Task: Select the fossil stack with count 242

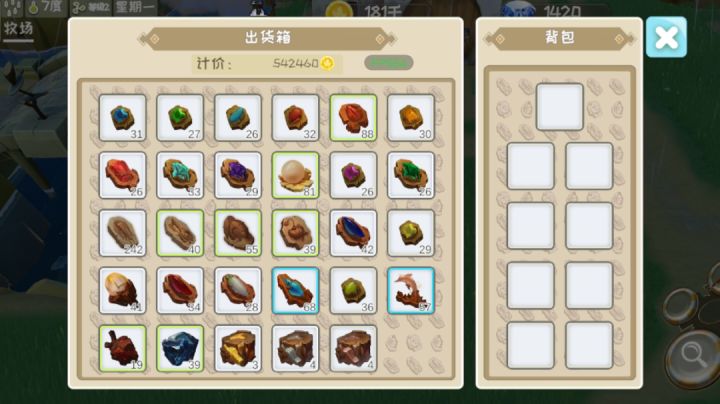Action: (123, 233)
